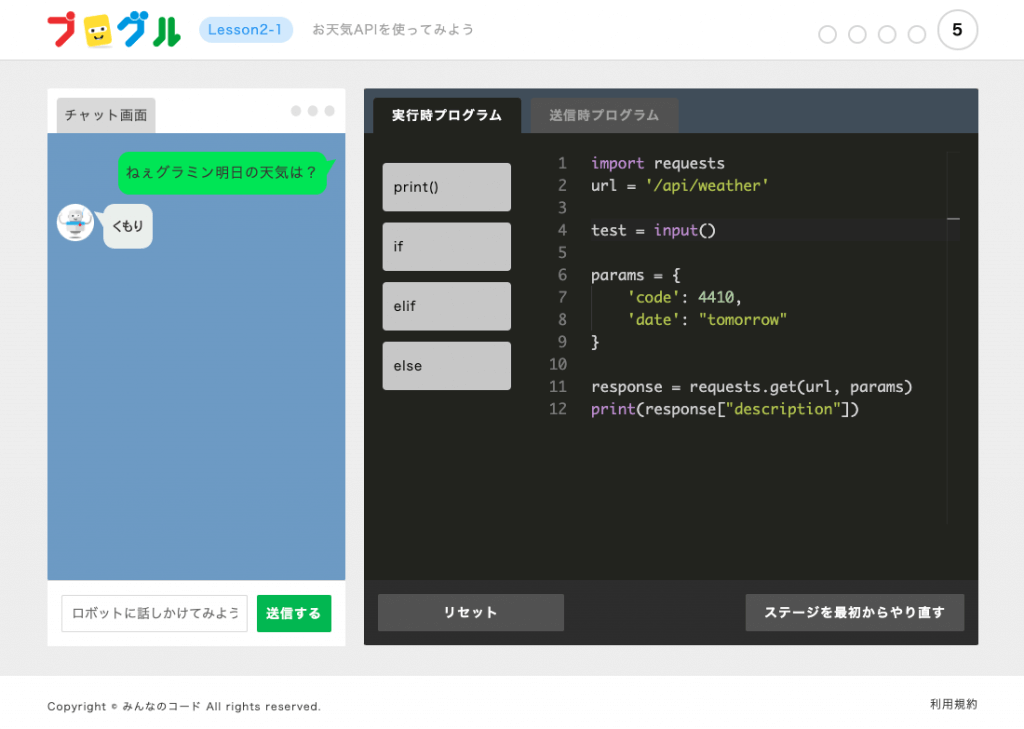Click code line 'date': "tomorrow"
The width and height of the screenshot is (1024, 729).
[707, 319]
